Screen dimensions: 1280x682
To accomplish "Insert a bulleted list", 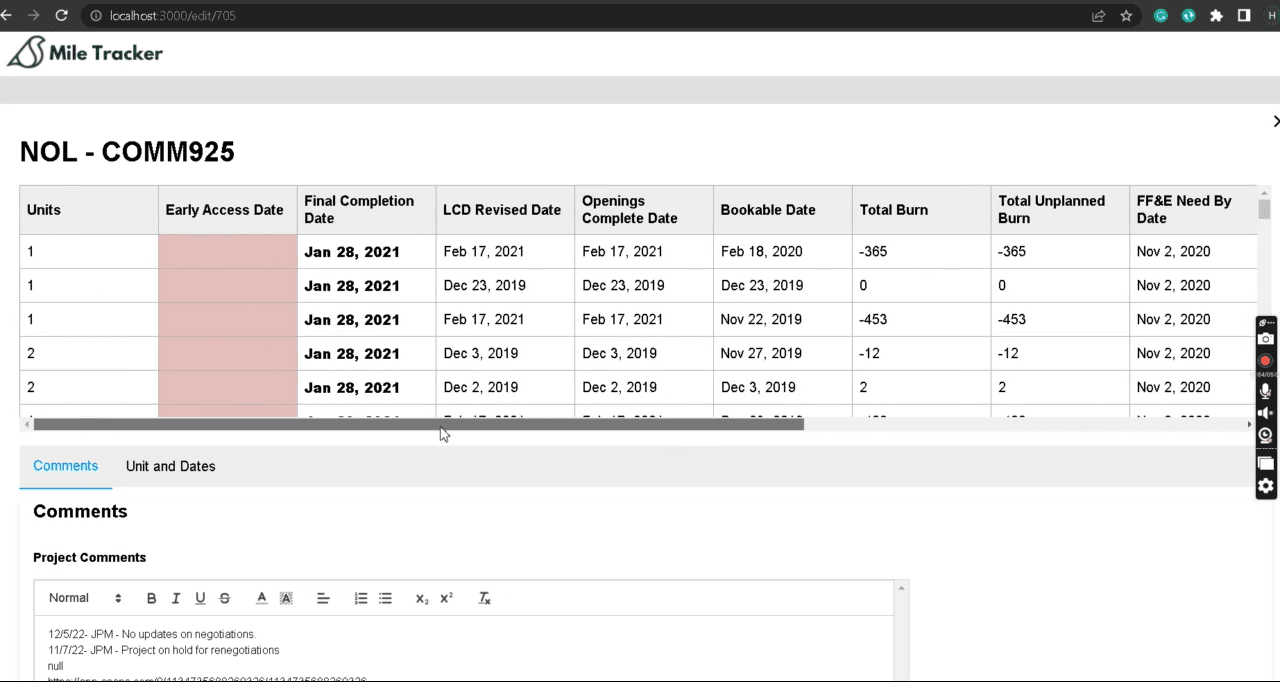I will pyautogui.click(x=385, y=598).
